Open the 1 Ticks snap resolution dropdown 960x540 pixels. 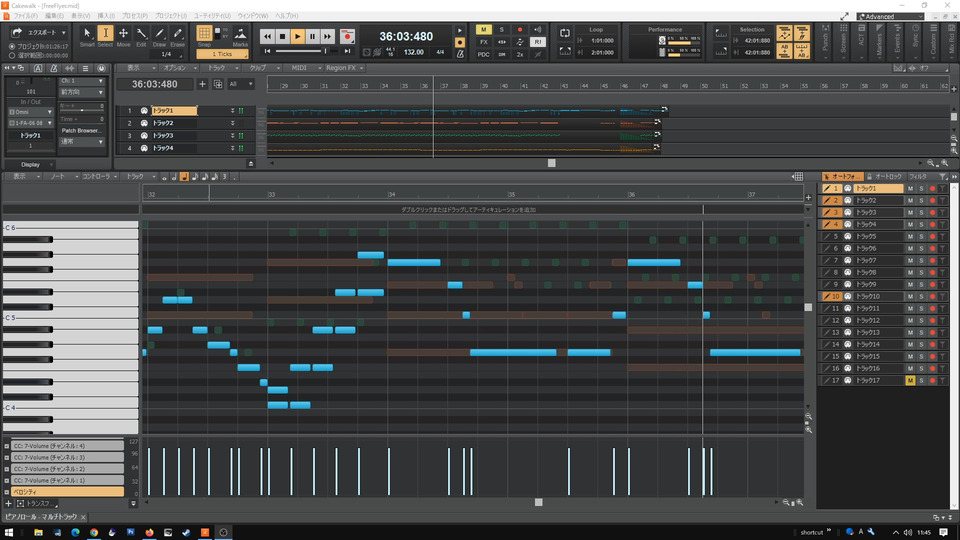(222, 54)
